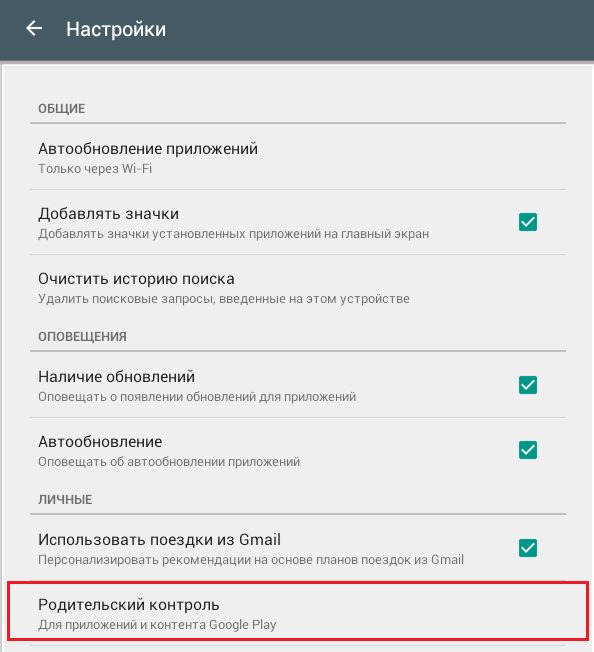Click the Удалить поисковые запросы description text
This screenshot has height=652, width=594.
pos(224,299)
